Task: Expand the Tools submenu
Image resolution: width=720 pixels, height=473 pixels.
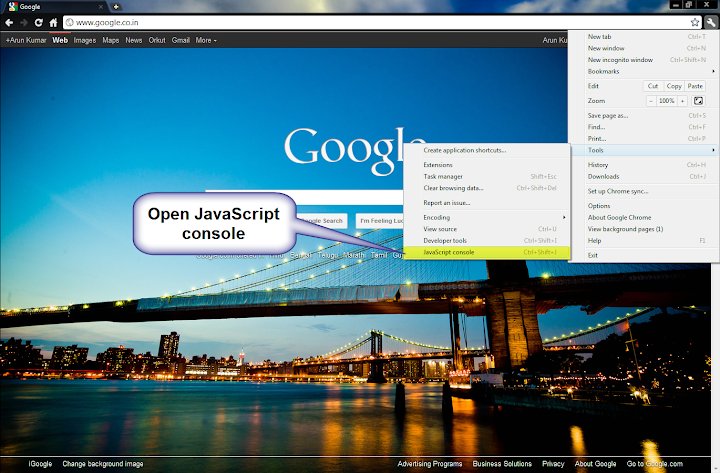Action: tap(643, 150)
